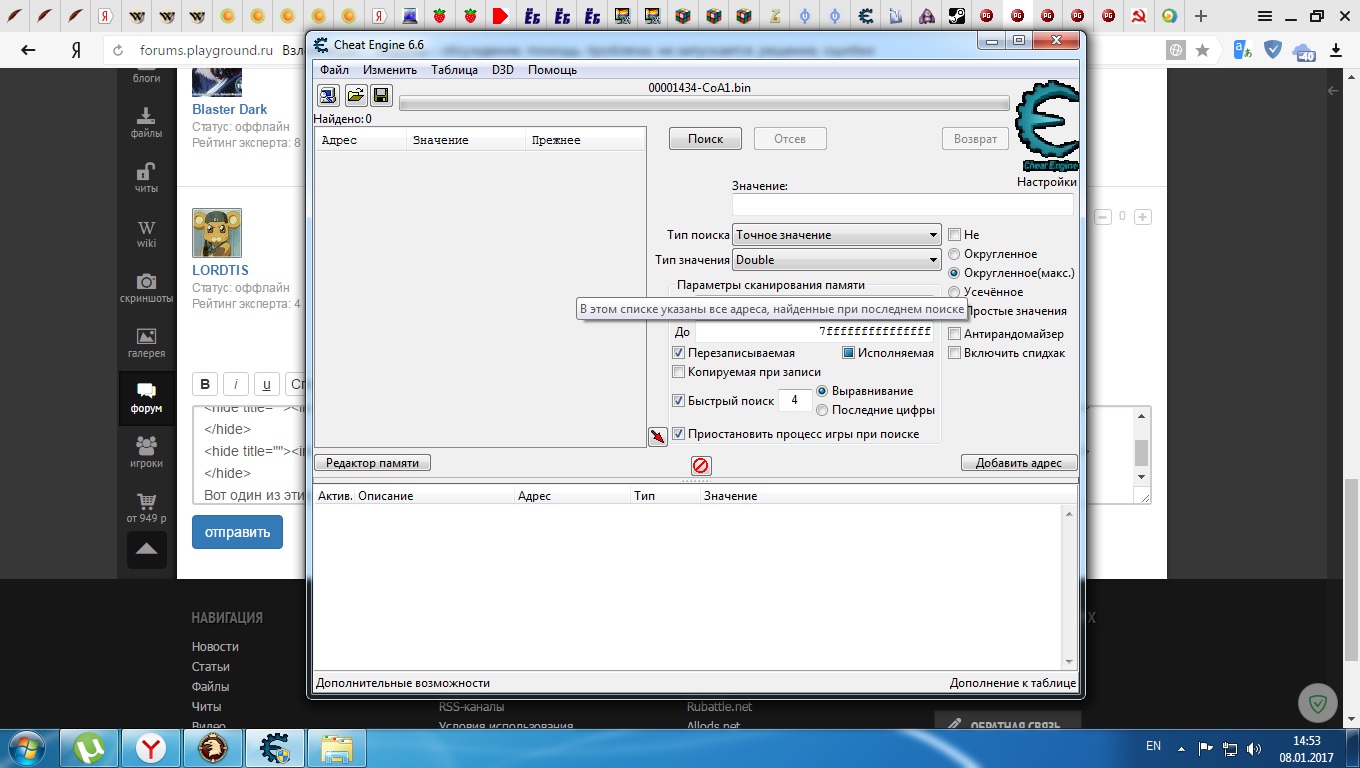
Task: Click the red no-entry clear list icon
Action: 701,465
